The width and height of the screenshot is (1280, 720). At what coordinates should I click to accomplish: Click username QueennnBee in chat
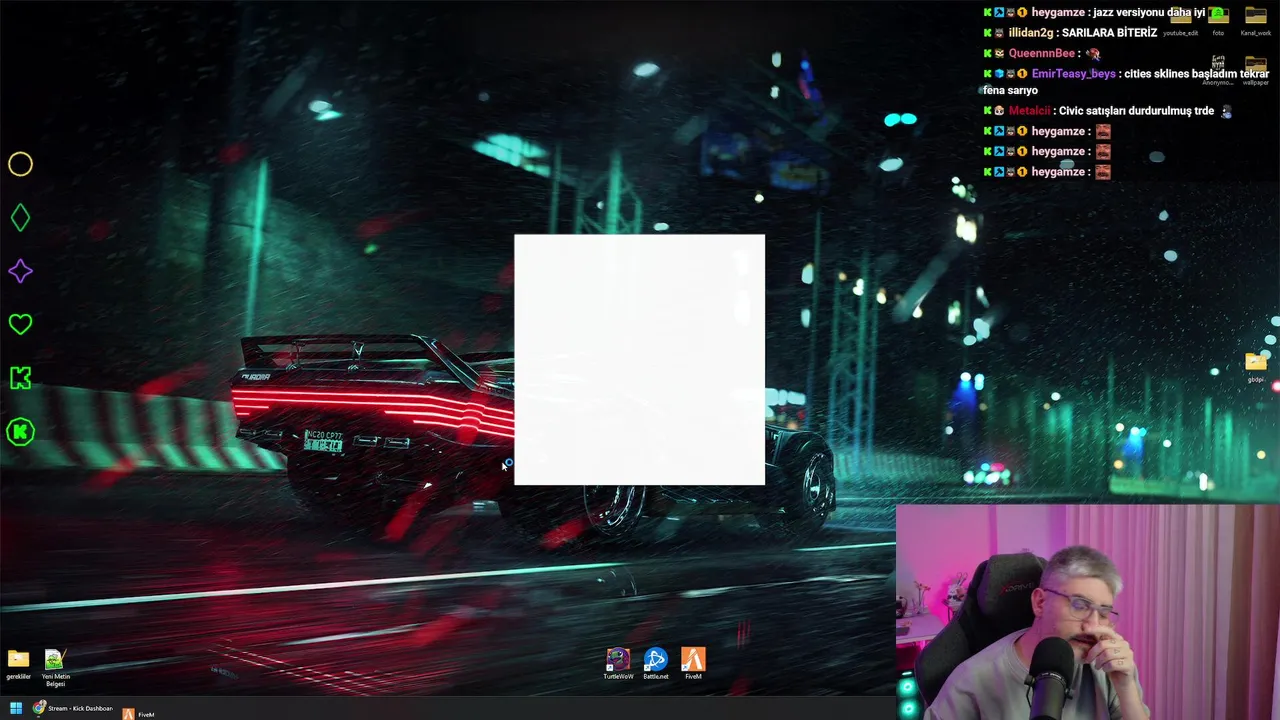point(1041,53)
